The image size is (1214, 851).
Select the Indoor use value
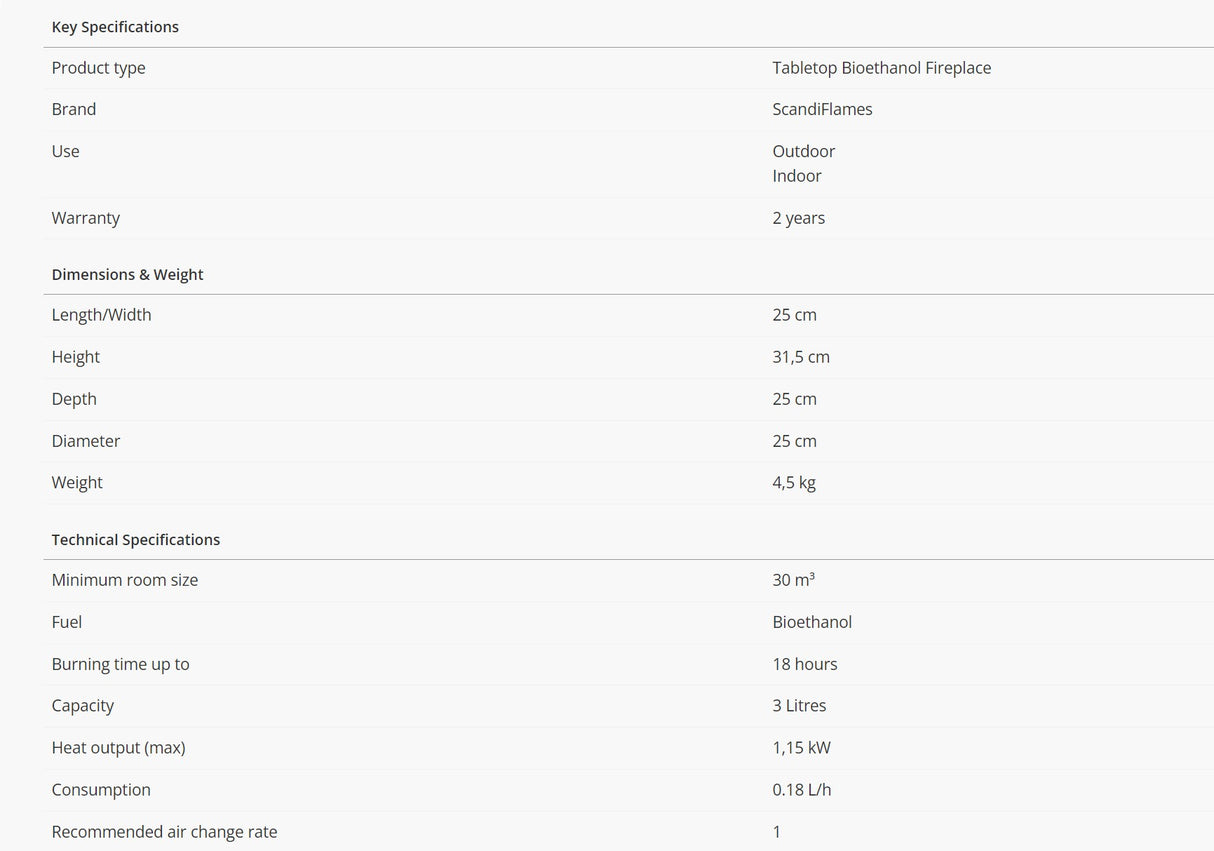click(797, 176)
